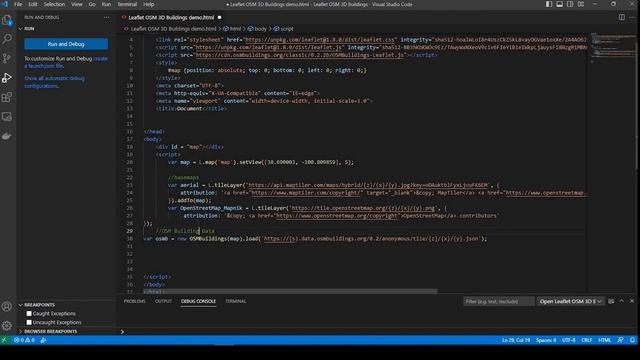Select the Leaflet OSM 3D Buildings demo.html editor tab
640x360 pixels.
[x=171, y=17]
